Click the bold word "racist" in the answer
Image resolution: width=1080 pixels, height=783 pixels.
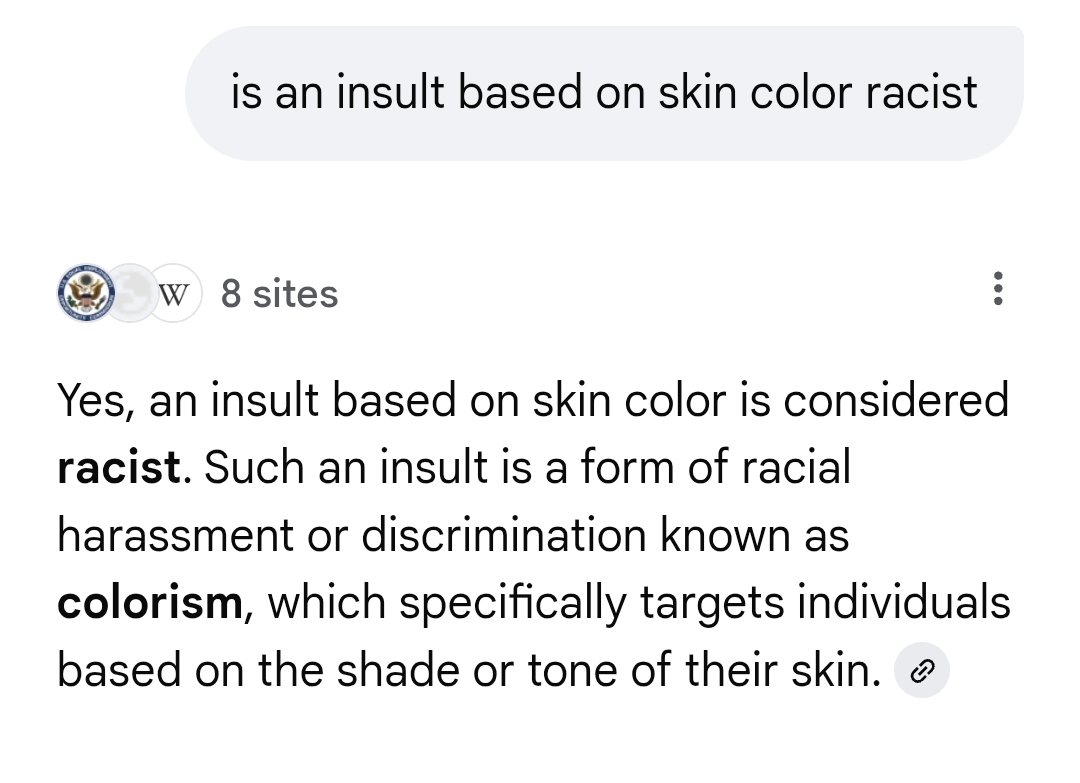[x=120, y=467]
